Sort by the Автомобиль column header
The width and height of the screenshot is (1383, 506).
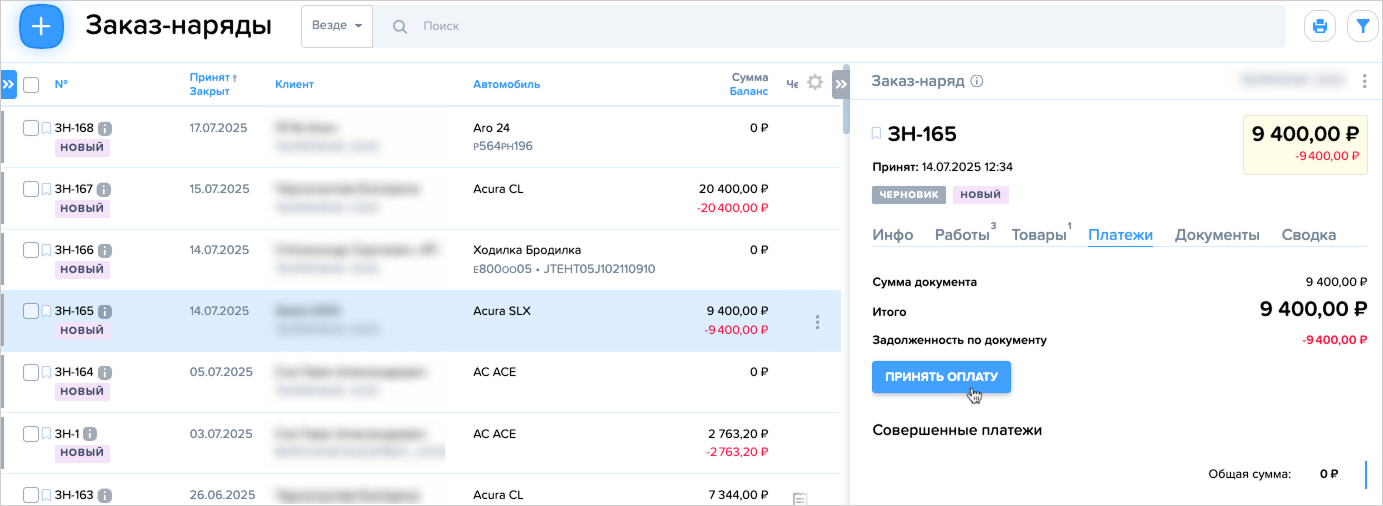tap(506, 84)
